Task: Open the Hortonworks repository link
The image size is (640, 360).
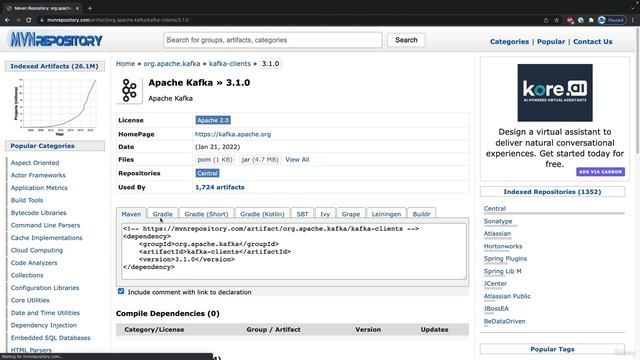Action: coord(503,246)
